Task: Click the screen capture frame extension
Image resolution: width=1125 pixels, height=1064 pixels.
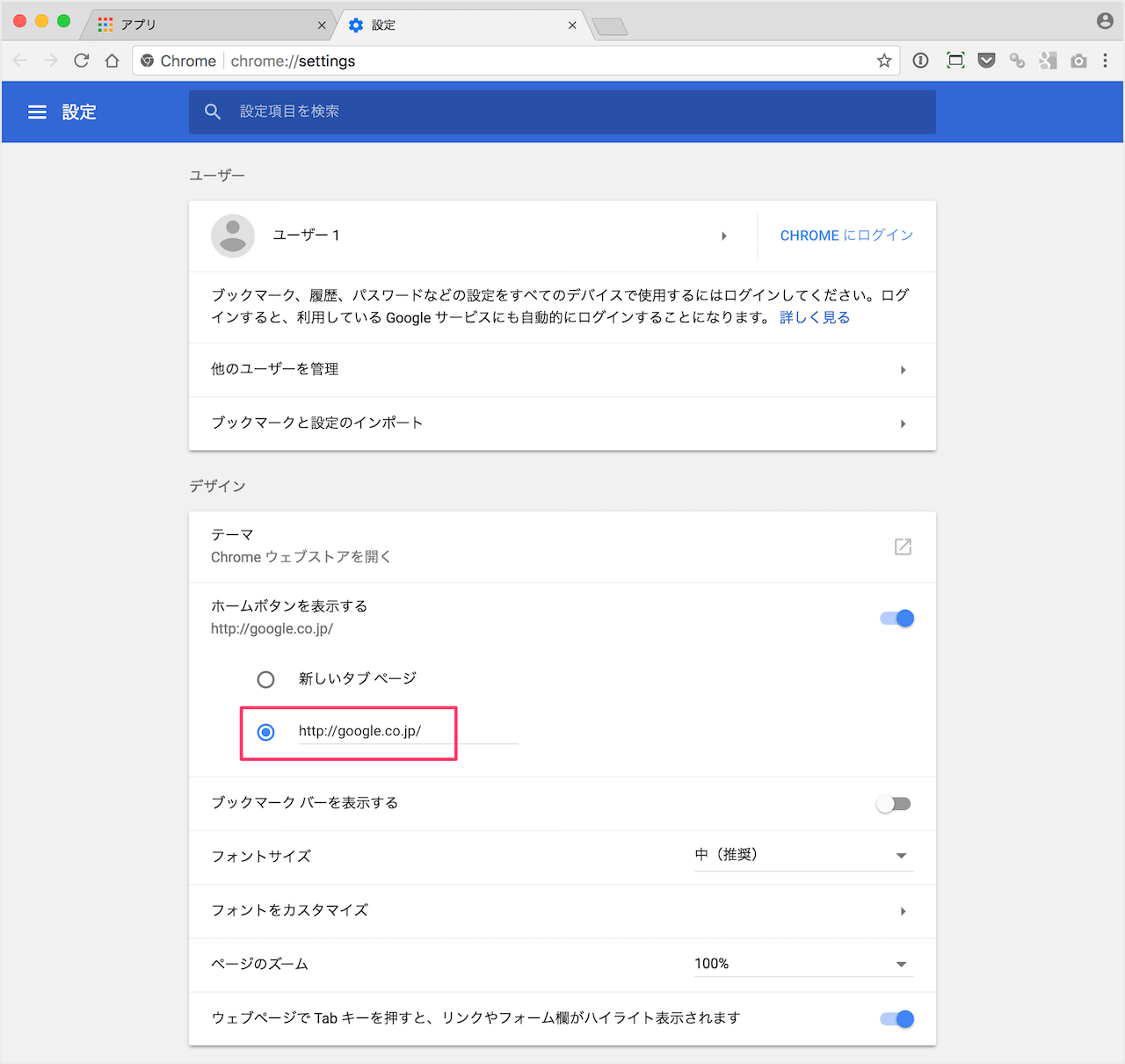Action: coord(955,61)
